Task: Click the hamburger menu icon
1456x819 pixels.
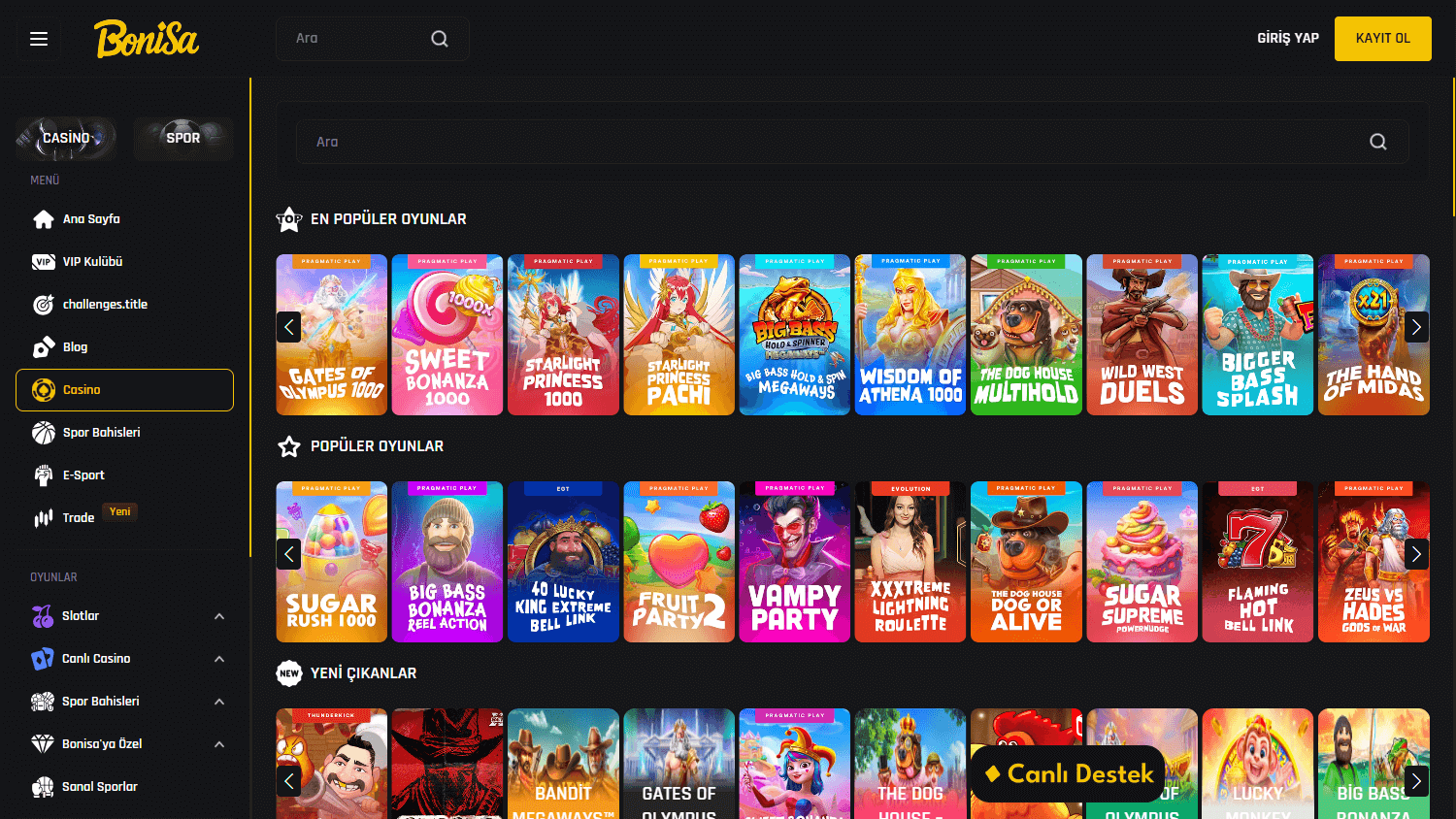Action: 39,38
